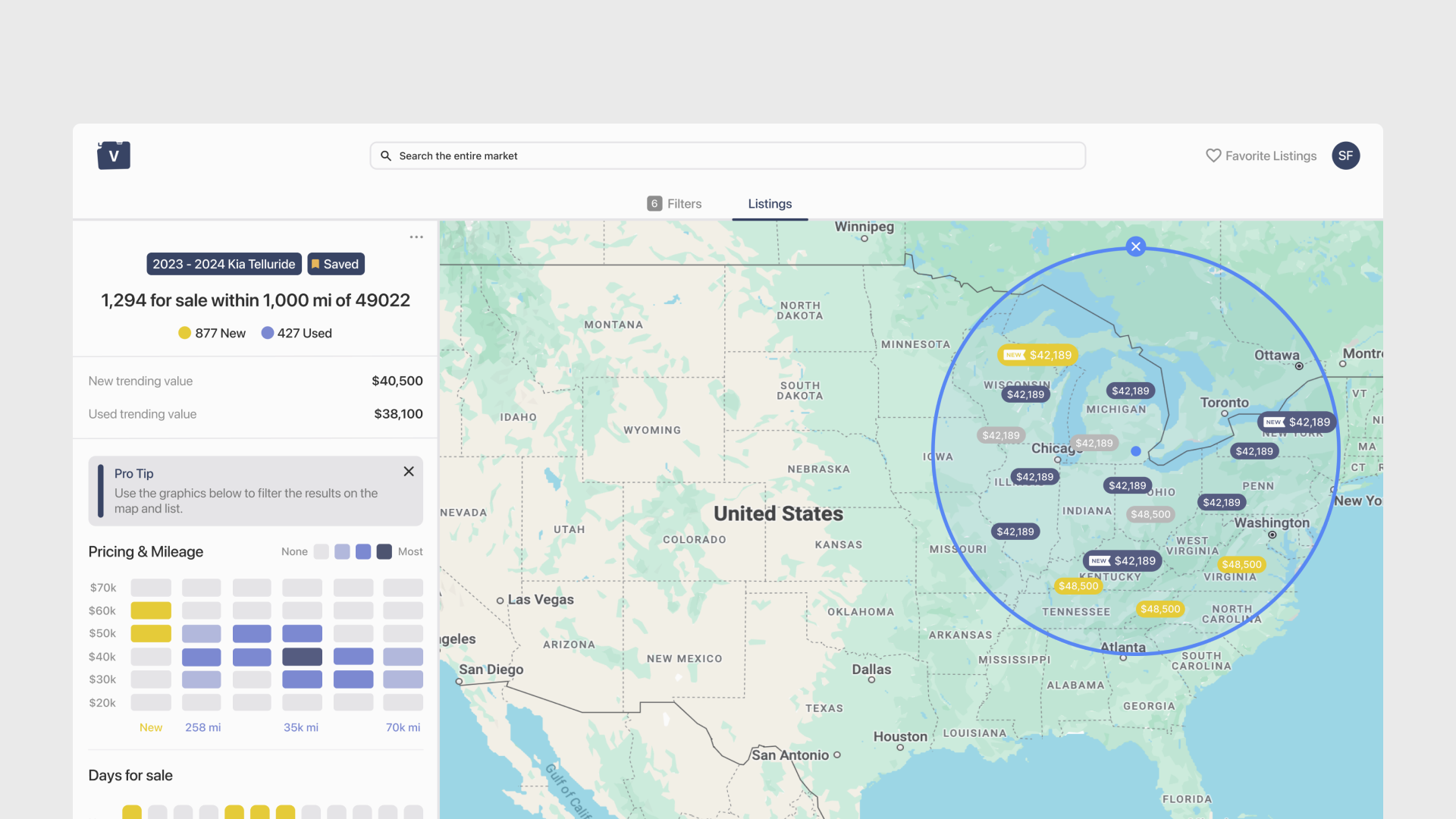Dismiss the Pro Tip close icon
The height and width of the screenshot is (819, 1456).
pyautogui.click(x=409, y=472)
